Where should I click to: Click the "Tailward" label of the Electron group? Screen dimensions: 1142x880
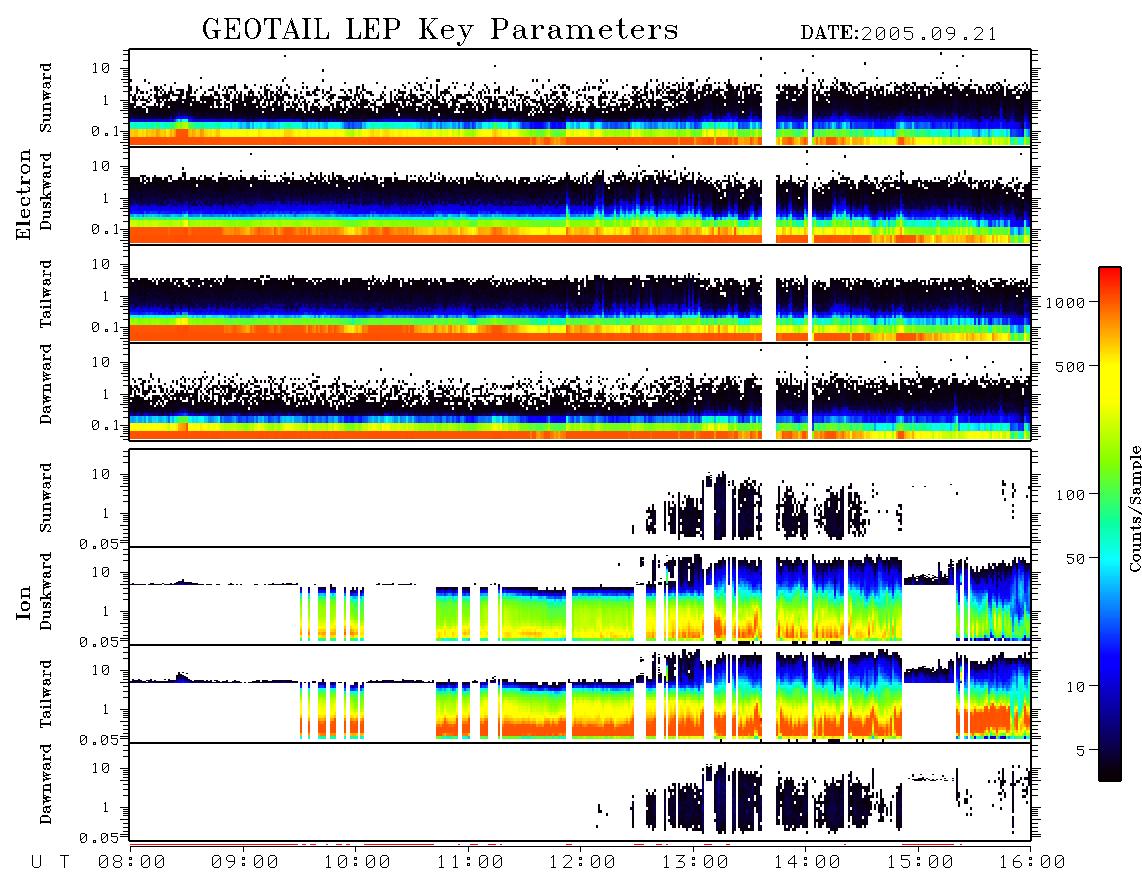[x=46, y=294]
